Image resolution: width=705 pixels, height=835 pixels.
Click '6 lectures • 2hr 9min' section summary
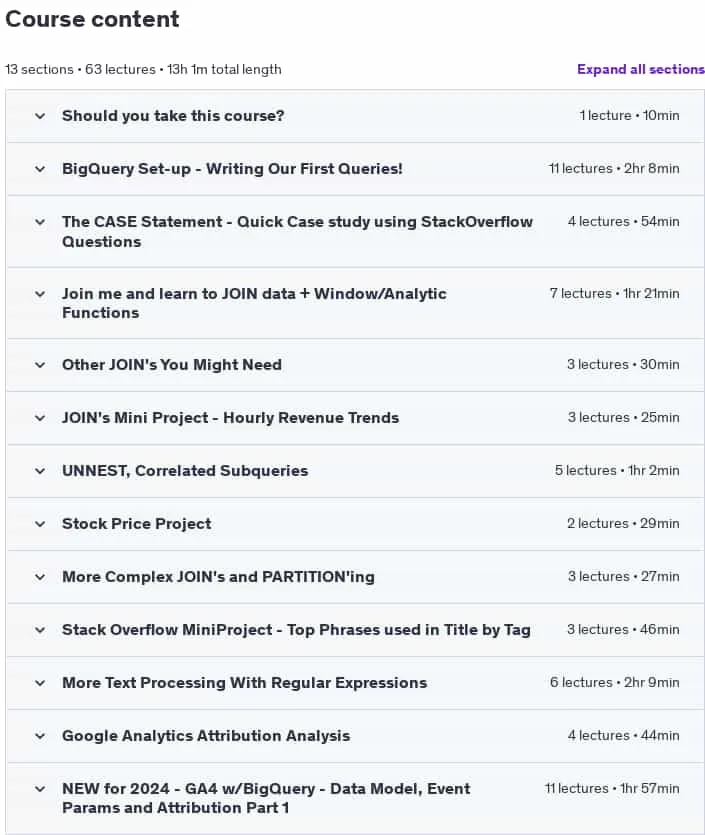pyautogui.click(x=614, y=683)
